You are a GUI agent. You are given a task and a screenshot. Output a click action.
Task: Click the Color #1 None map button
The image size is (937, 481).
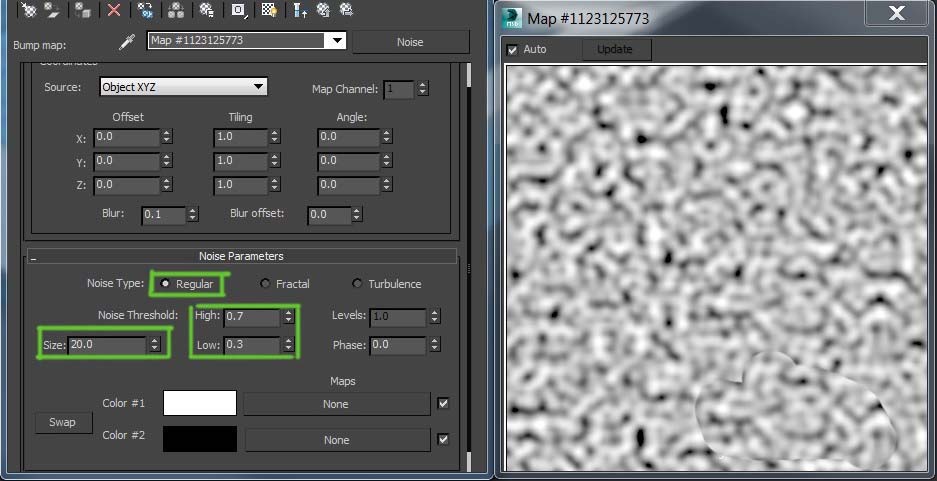click(336, 404)
